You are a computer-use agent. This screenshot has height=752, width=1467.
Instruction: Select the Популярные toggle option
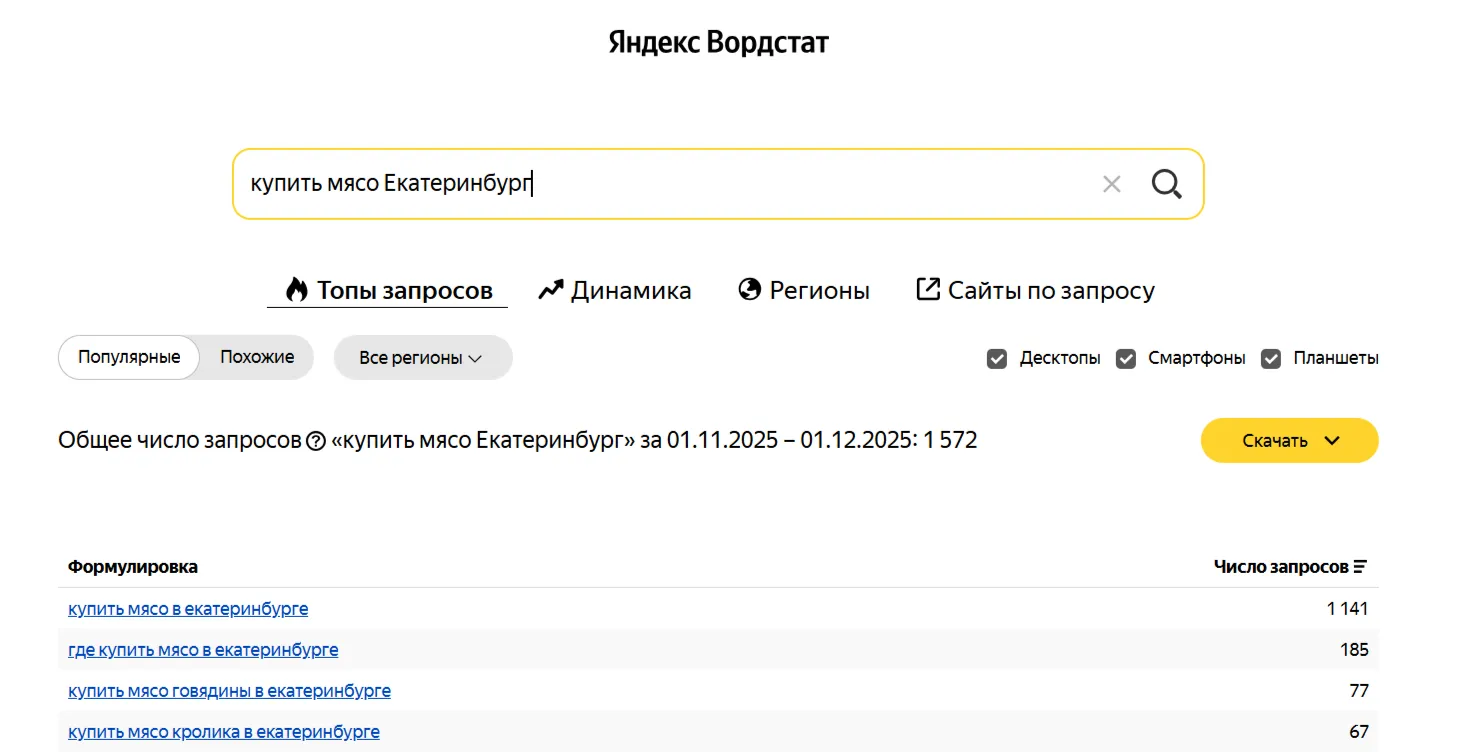pos(129,357)
